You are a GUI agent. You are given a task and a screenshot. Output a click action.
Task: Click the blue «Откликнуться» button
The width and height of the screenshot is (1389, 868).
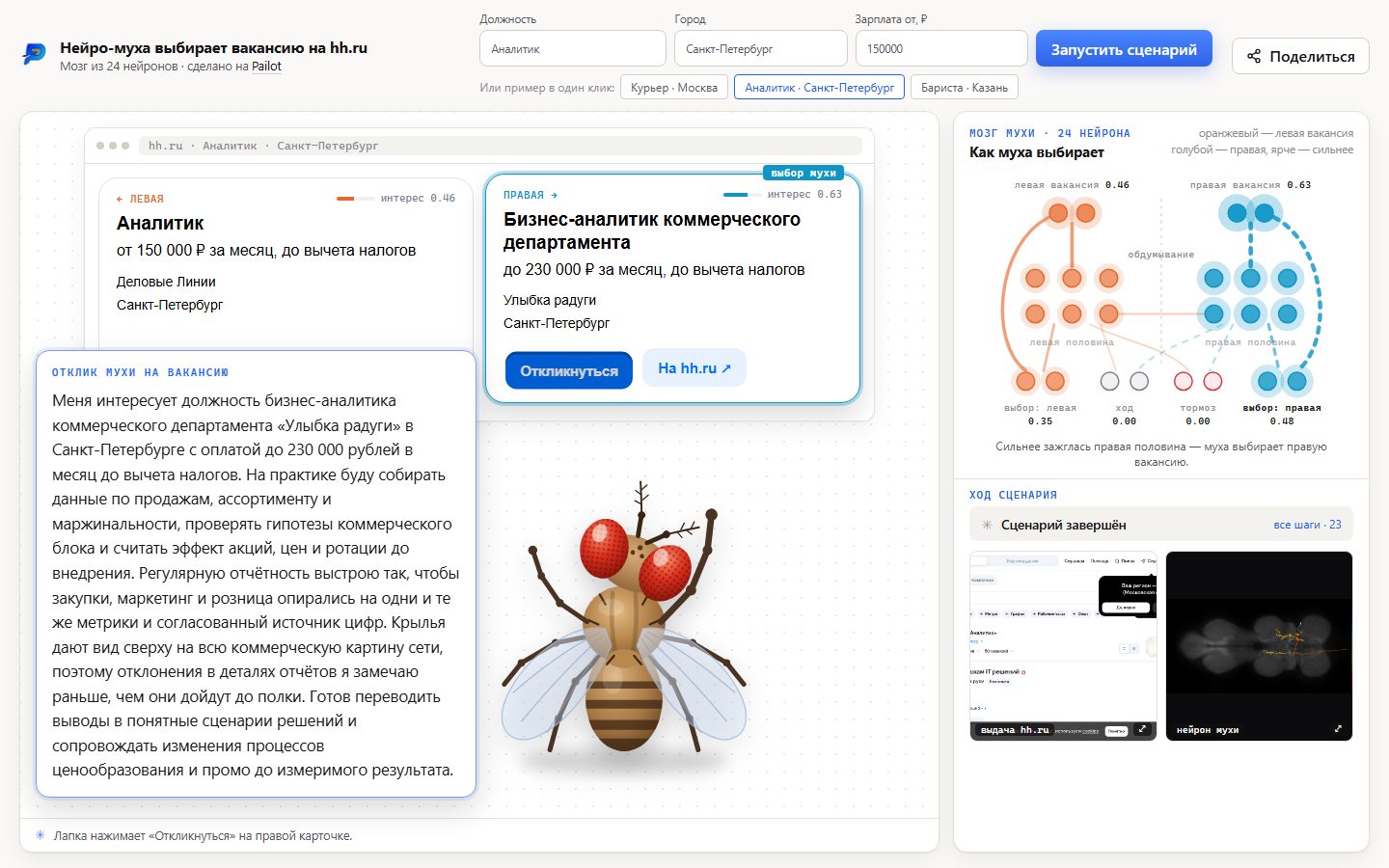coord(569,370)
